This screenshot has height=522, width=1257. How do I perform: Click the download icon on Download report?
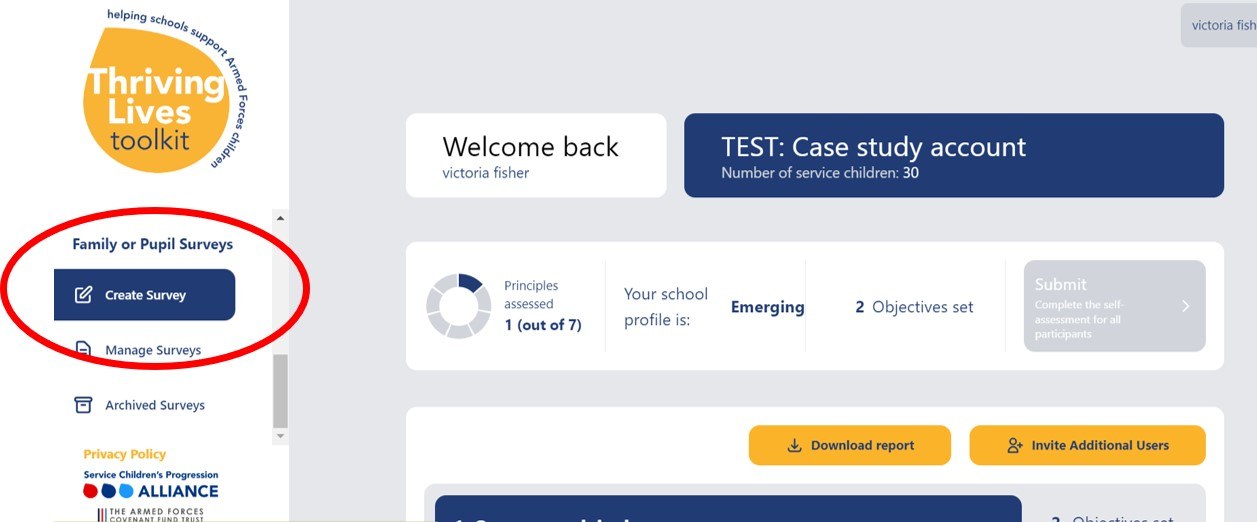(795, 446)
